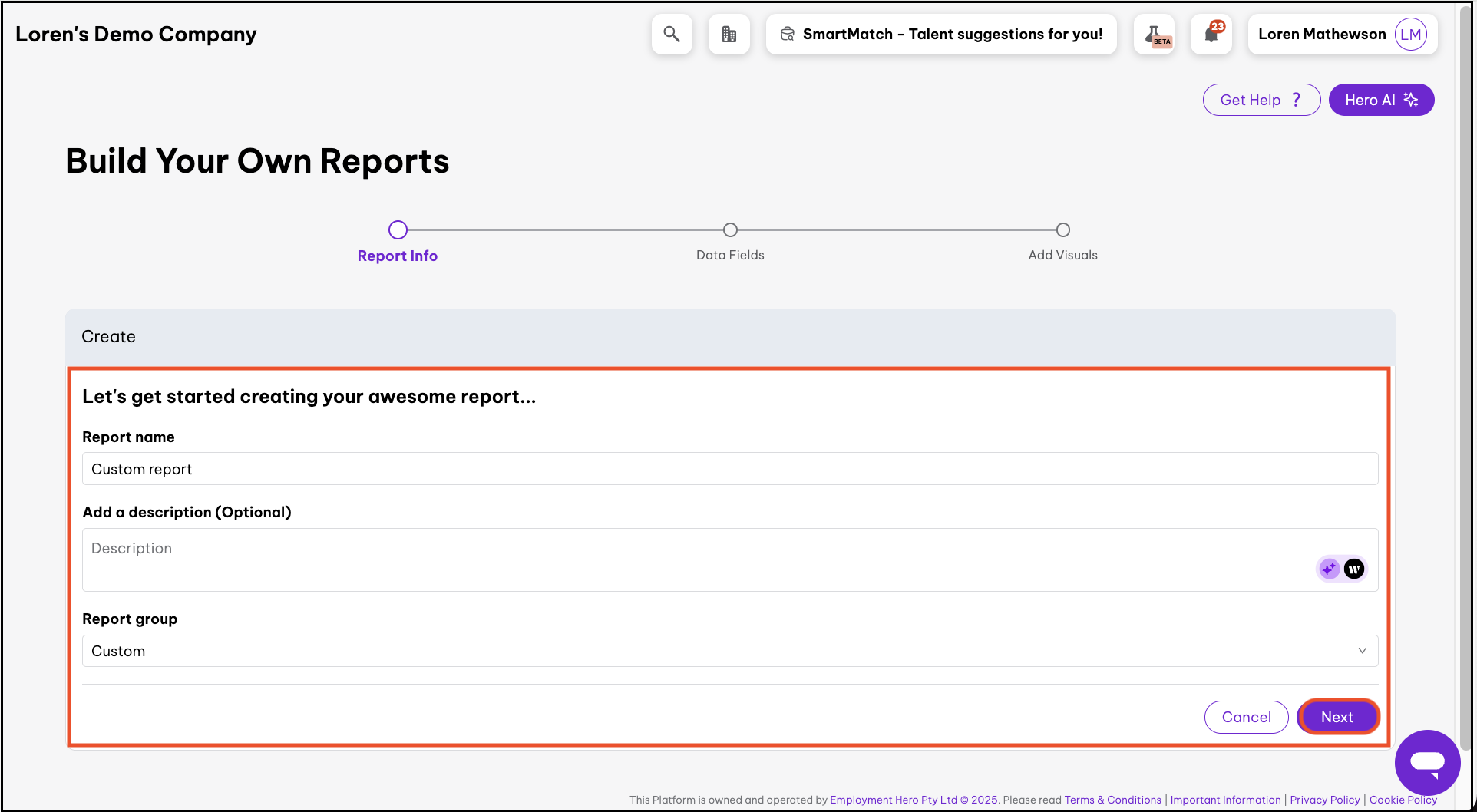Open the Privacy Policy link
The image size is (1477, 812).
click(1324, 800)
